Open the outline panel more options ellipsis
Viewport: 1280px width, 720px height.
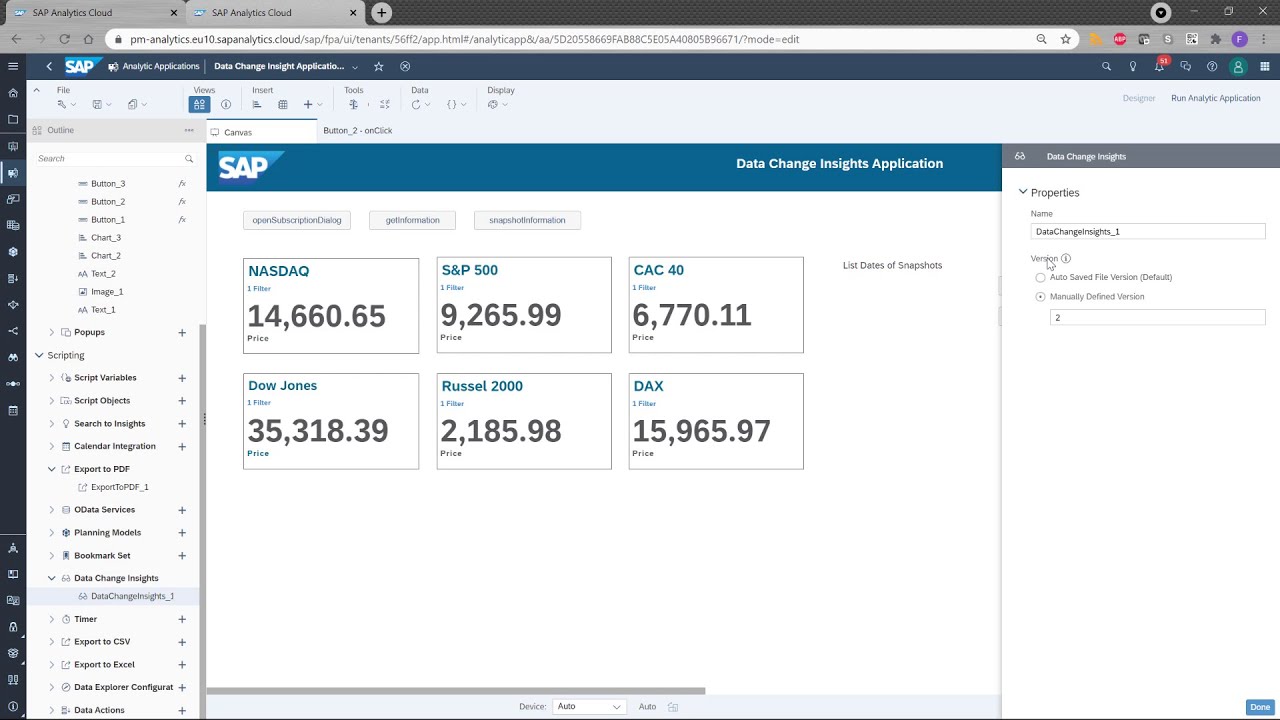189,130
